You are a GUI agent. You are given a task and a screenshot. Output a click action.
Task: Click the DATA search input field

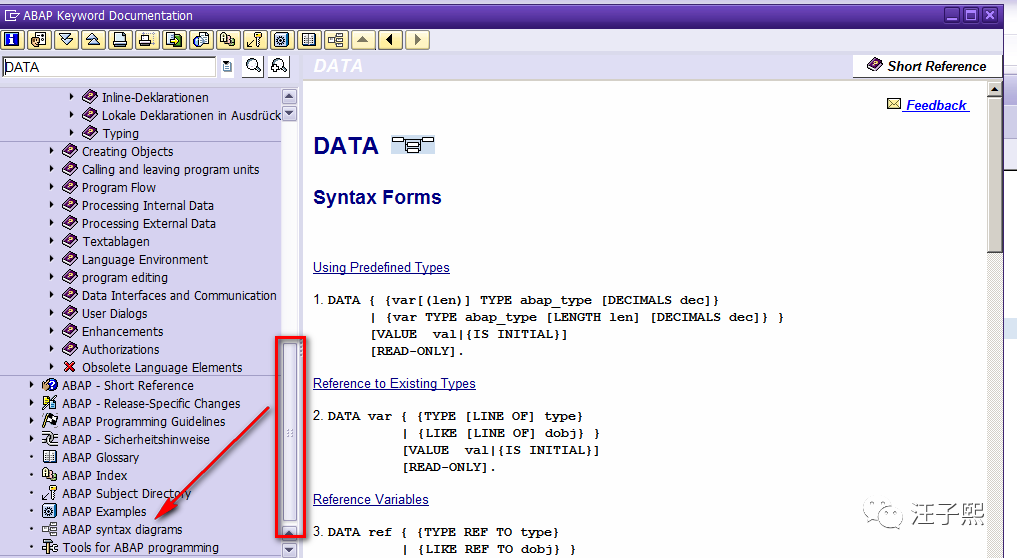109,67
